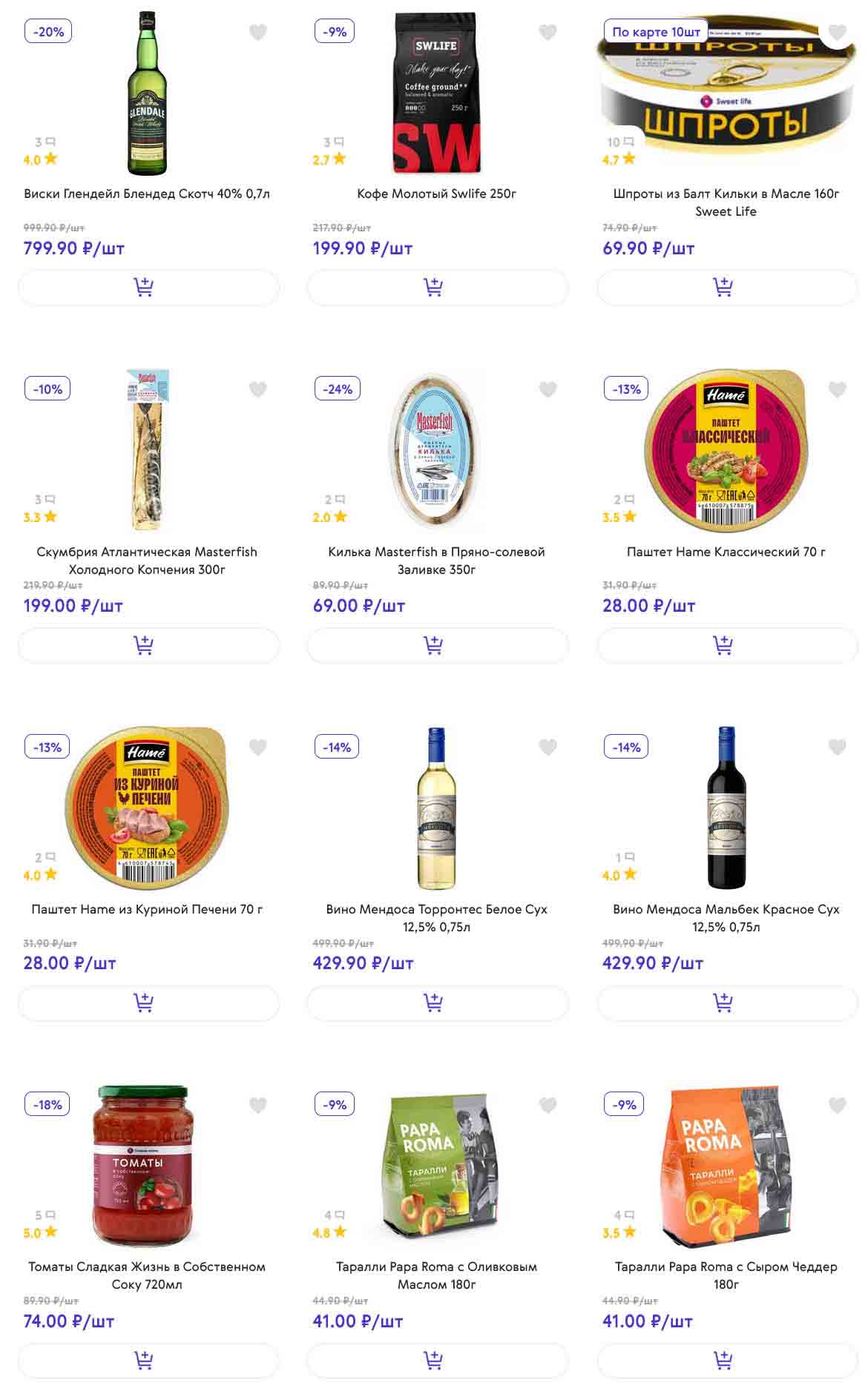Add Mendoza Torrontes white wine to cart

pyautogui.click(x=438, y=1003)
